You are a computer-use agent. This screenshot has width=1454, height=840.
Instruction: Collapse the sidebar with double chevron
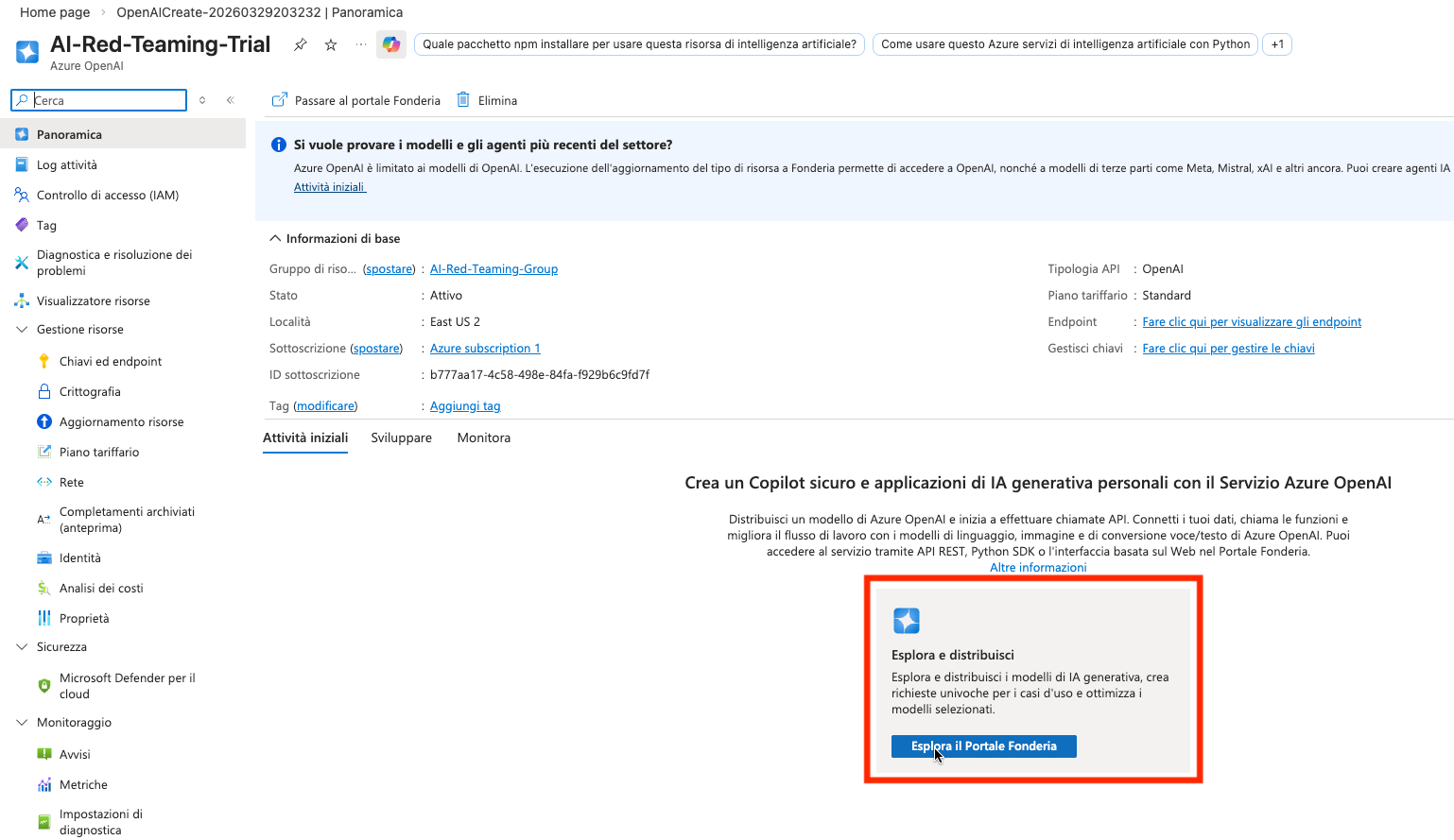coord(230,100)
